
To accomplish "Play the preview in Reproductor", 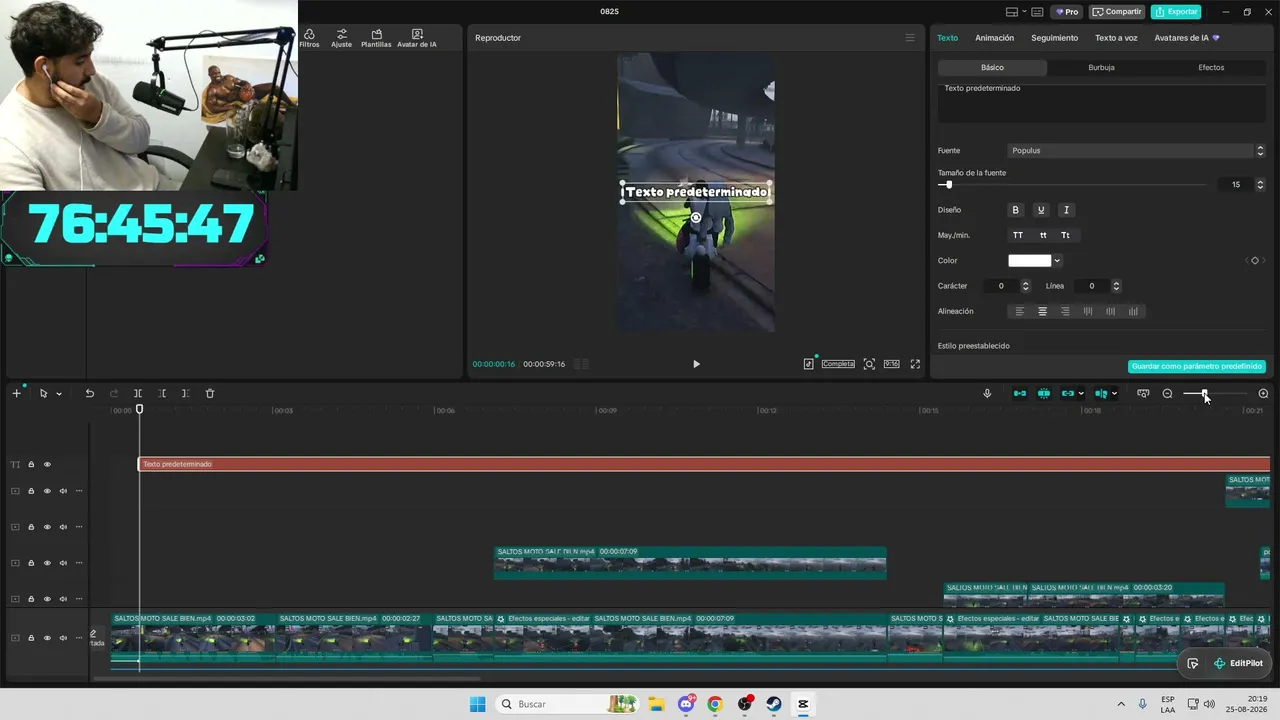I will (x=696, y=364).
